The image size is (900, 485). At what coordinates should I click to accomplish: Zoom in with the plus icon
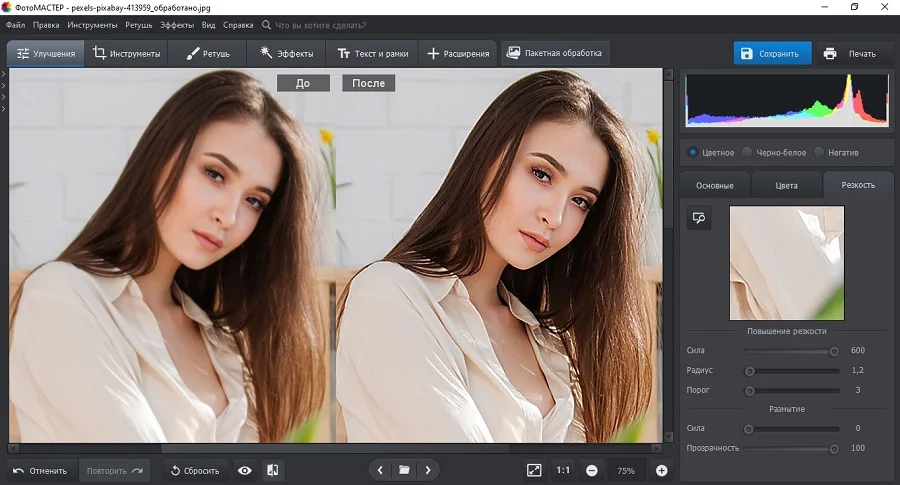click(661, 470)
